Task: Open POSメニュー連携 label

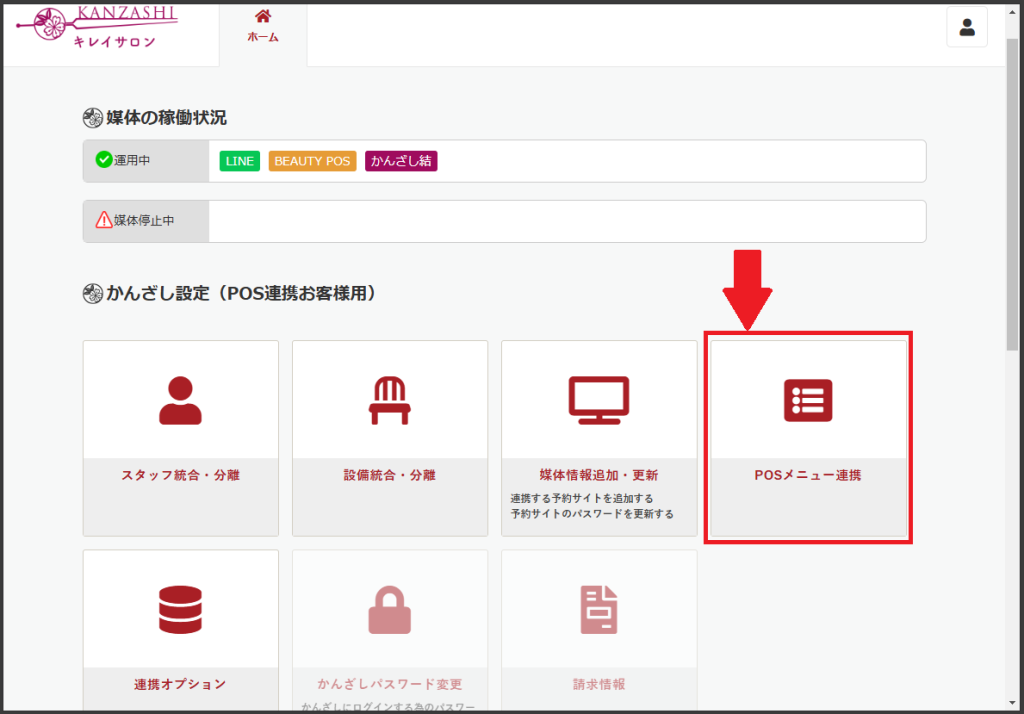Action: tap(808, 475)
